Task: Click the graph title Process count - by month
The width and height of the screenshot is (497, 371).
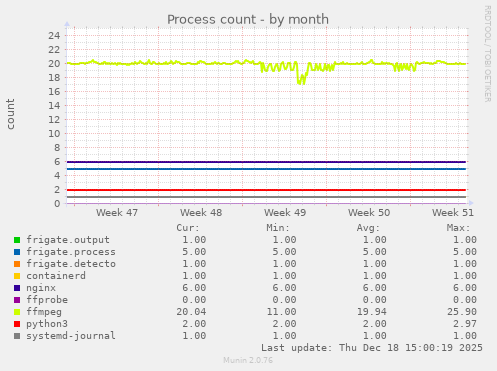Action: click(x=248, y=19)
